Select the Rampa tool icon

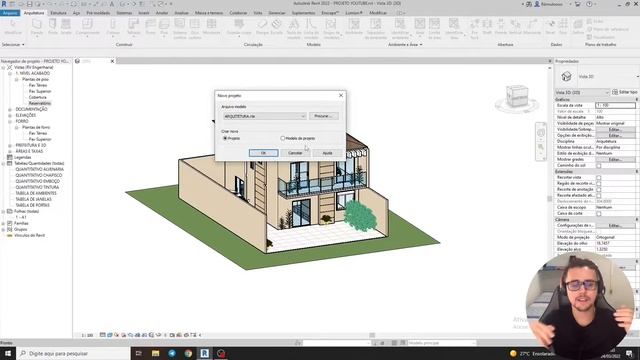click(262, 24)
